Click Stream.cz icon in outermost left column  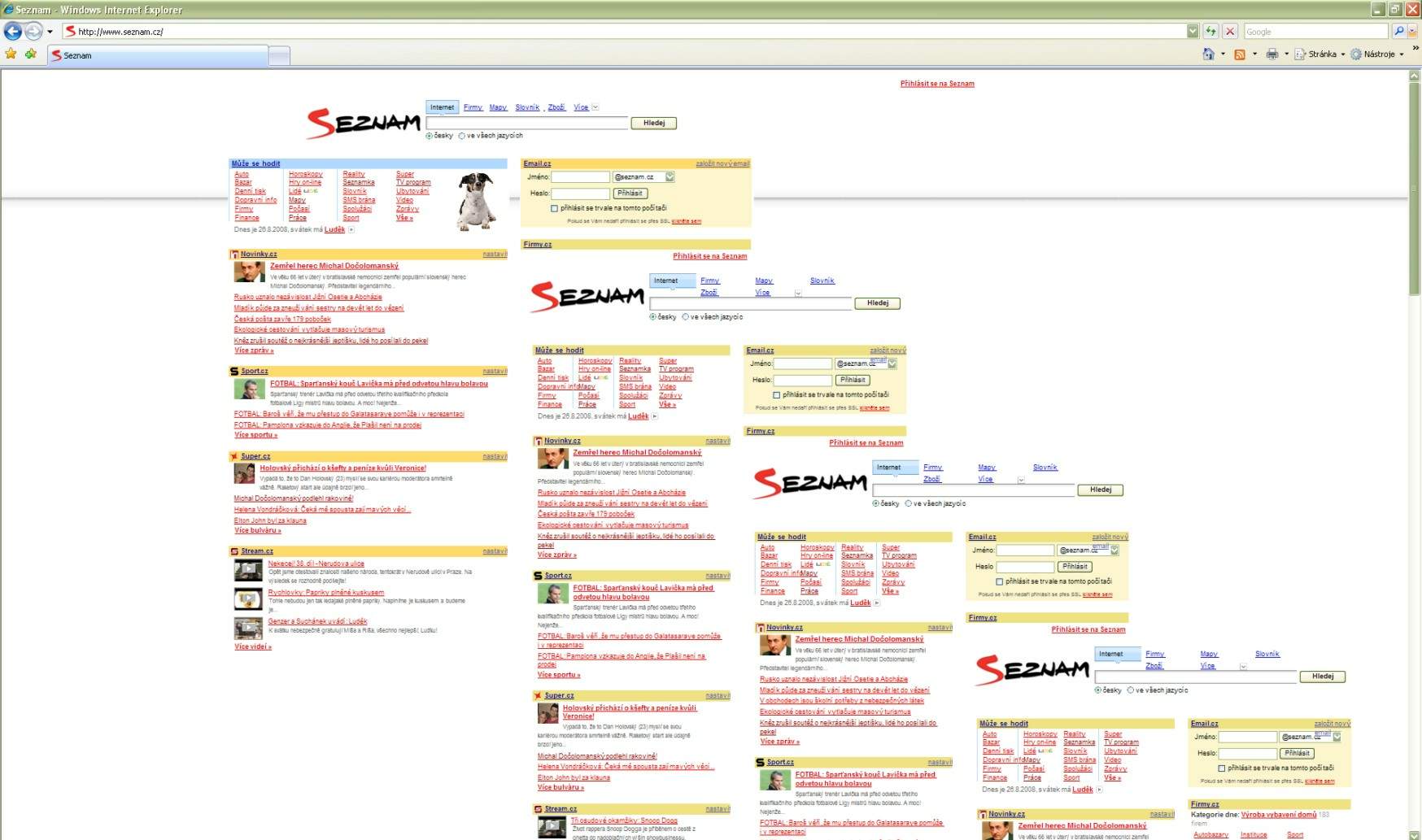point(234,551)
